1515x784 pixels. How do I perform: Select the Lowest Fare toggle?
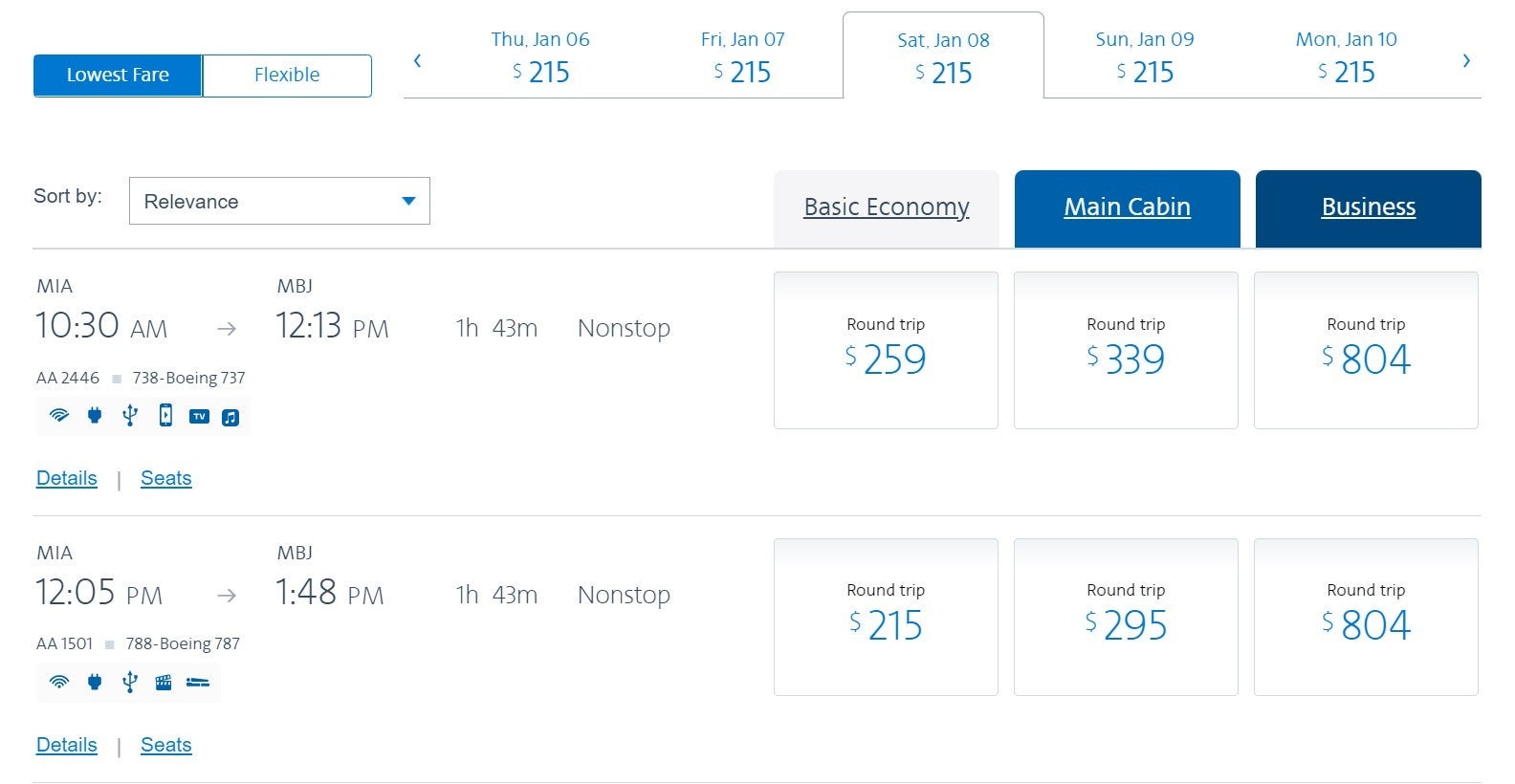pos(118,76)
